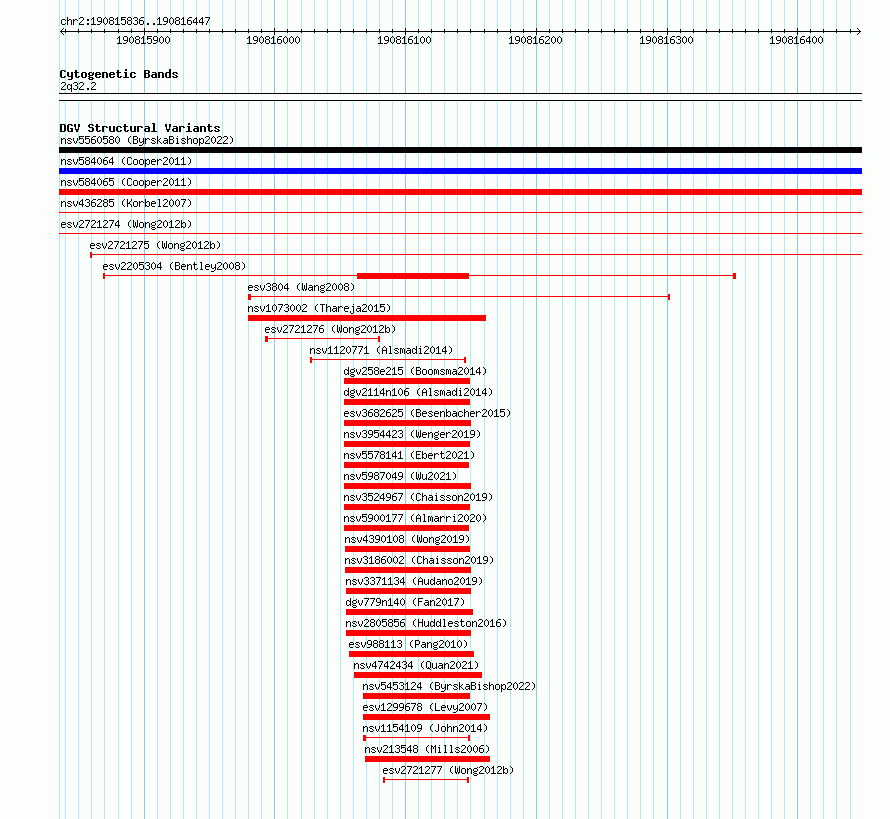Click ruler position 190816400
Image resolution: width=890 pixels, height=819 pixels.
tap(796, 40)
